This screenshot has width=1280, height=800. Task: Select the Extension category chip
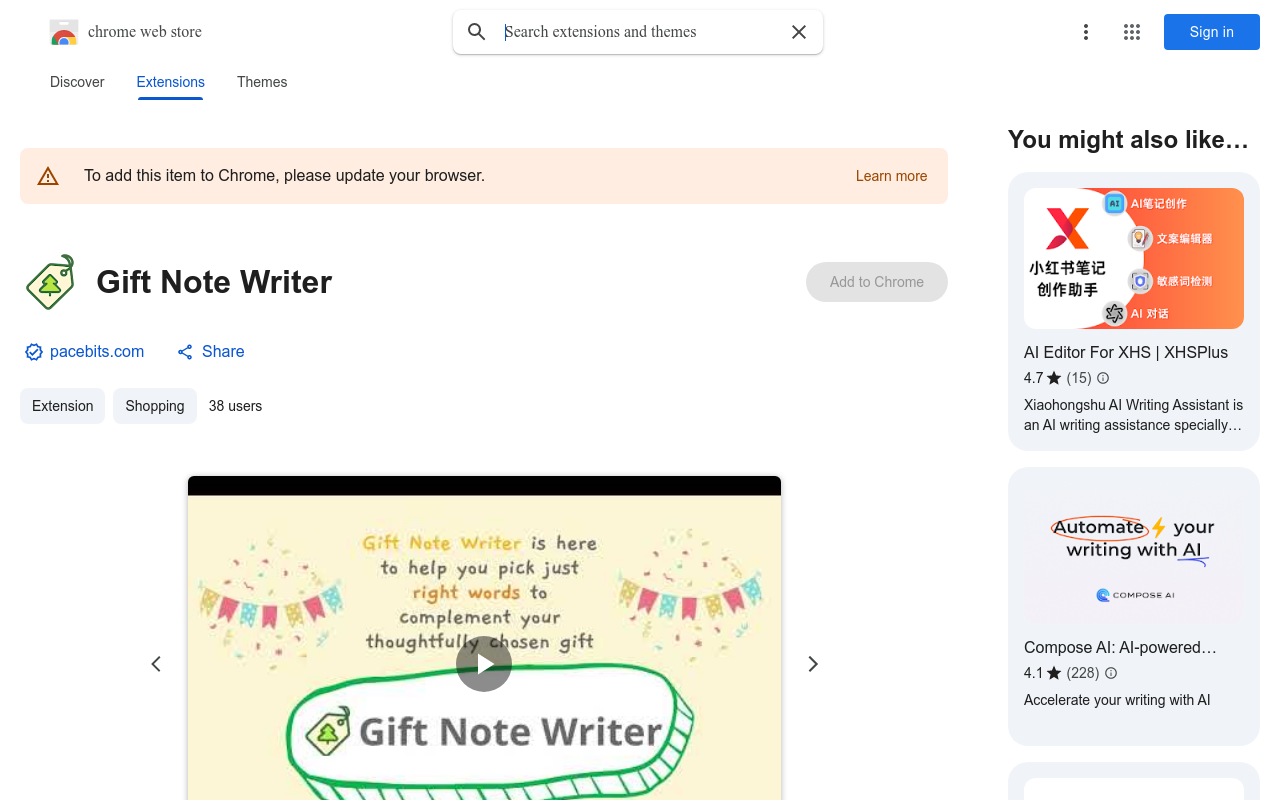pos(62,406)
